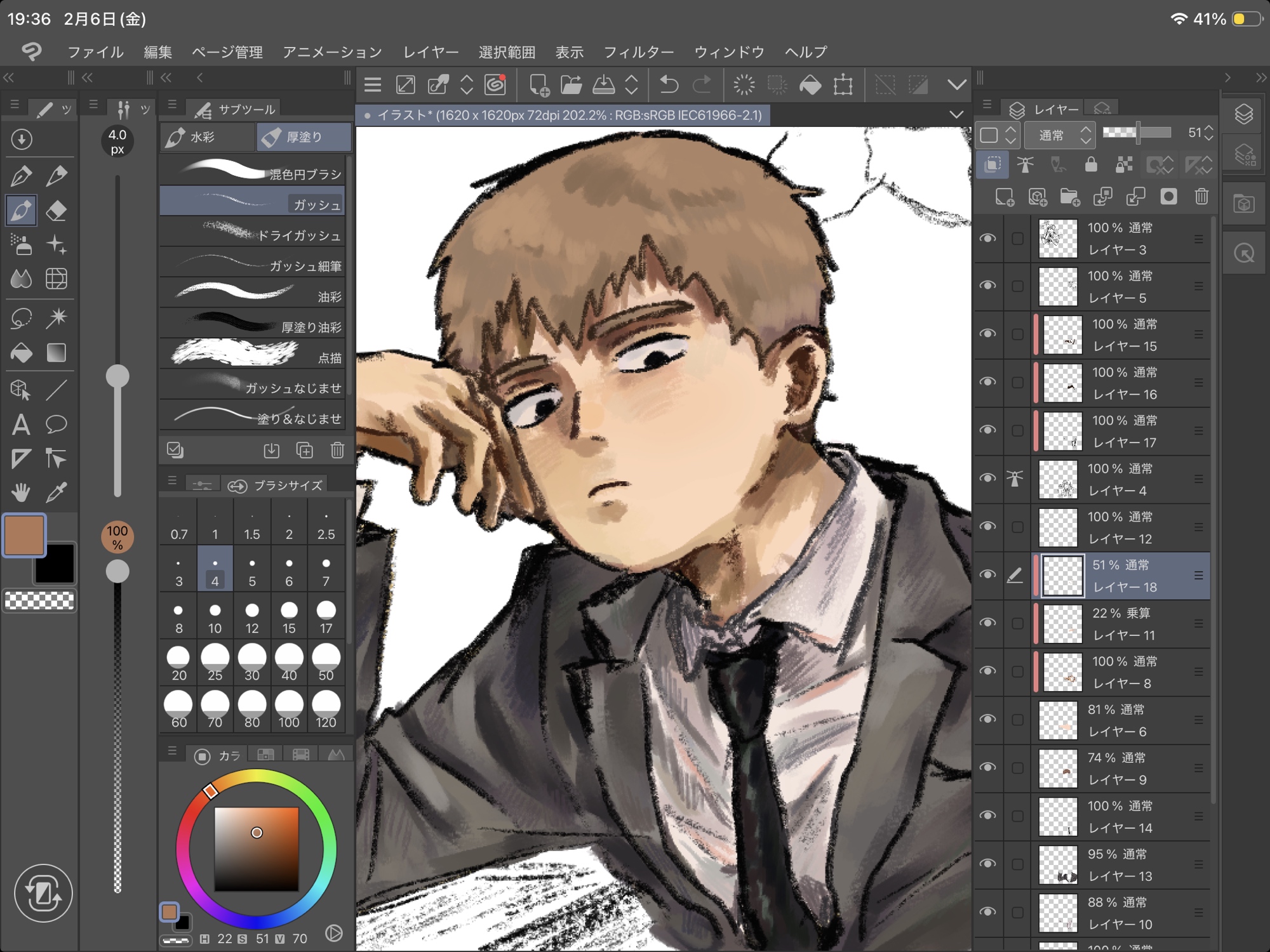The image size is (1270, 952).
Task: Click the brown main color swatch
Action: click(x=24, y=535)
